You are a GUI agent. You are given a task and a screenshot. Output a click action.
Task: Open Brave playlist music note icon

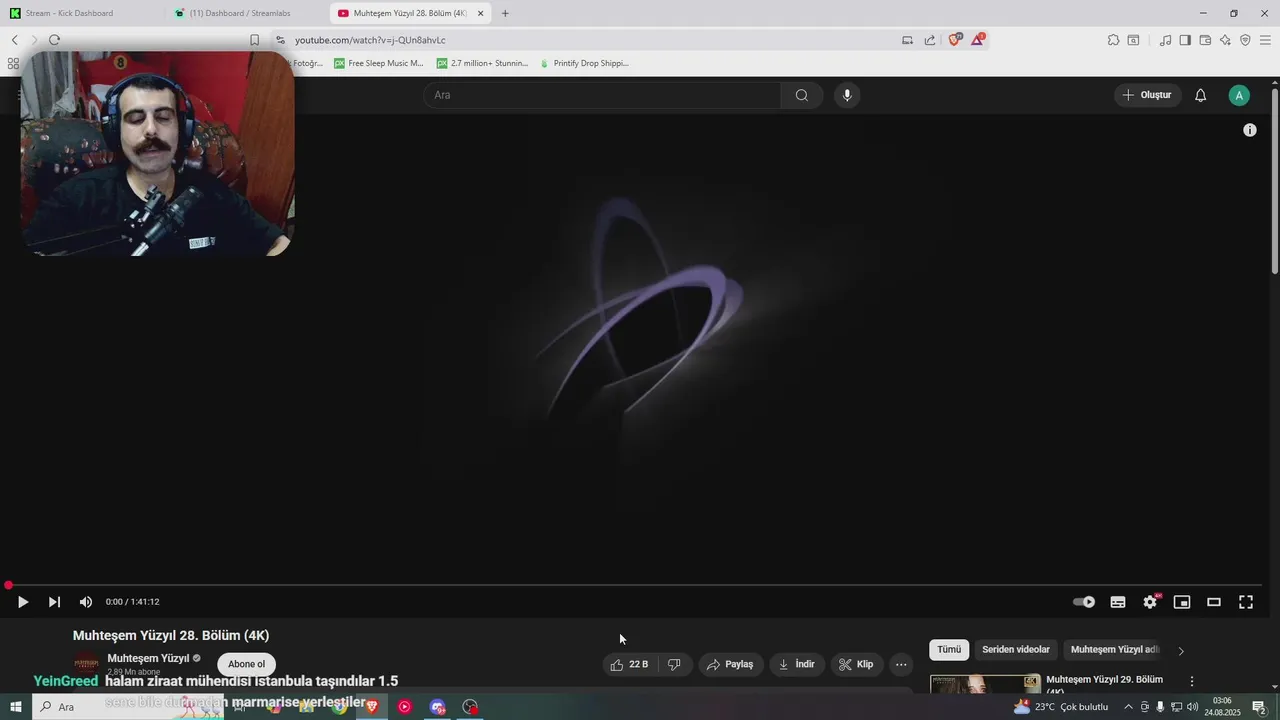1165,40
